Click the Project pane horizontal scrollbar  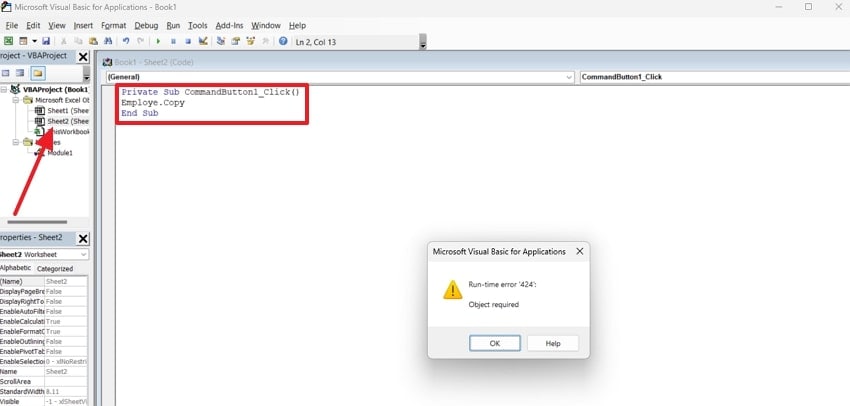point(37,222)
